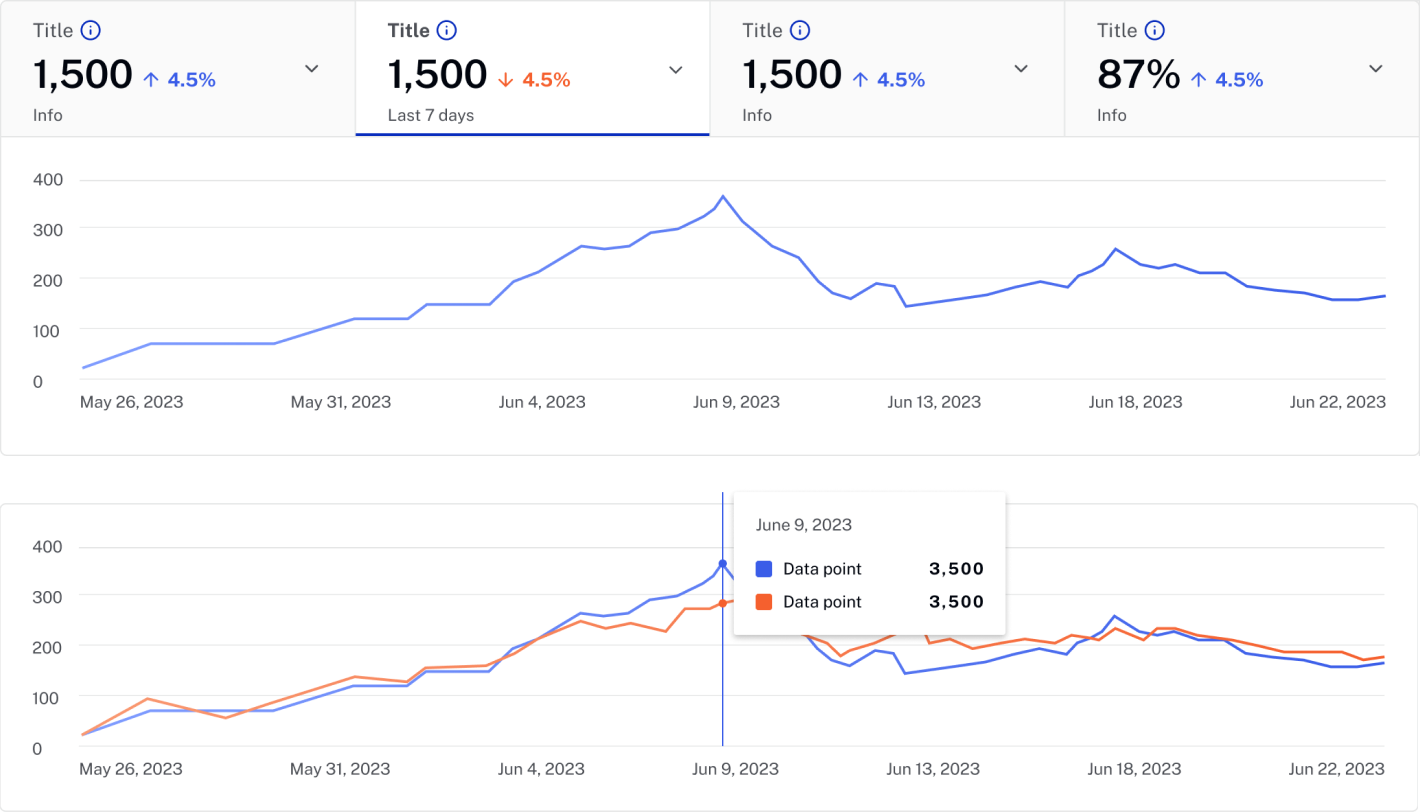This screenshot has width=1420, height=812.
Task: Click the June 9, 2023 tooltip heading
Action: point(804,525)
